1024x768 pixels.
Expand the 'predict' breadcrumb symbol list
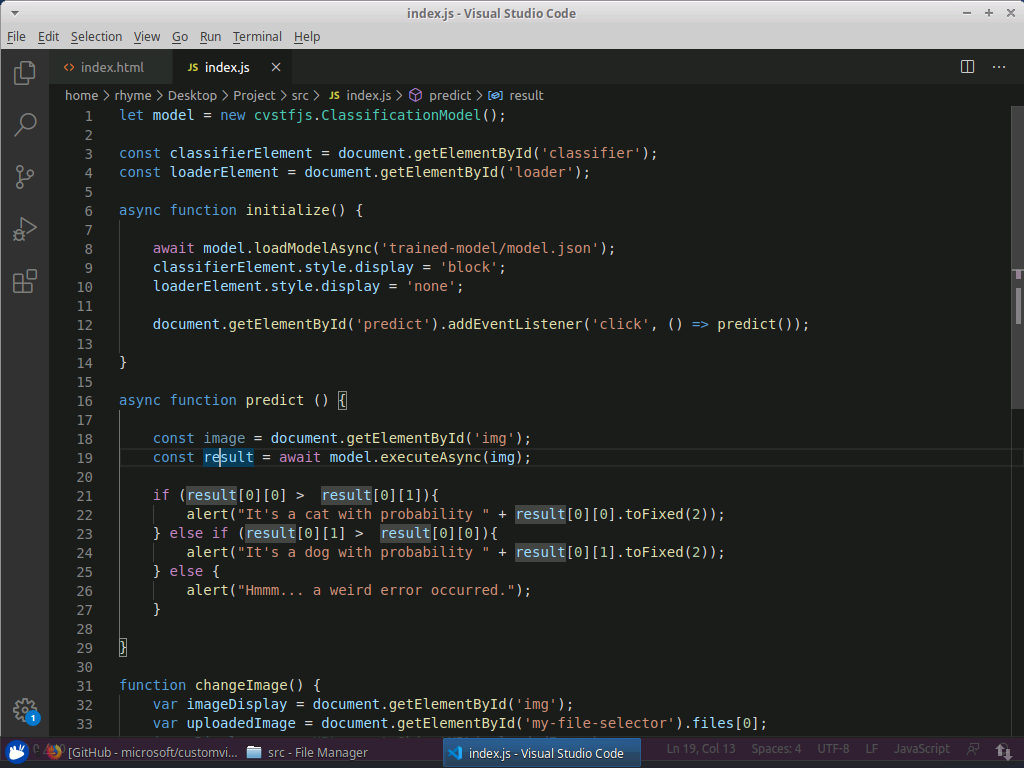tap(440, 95)
